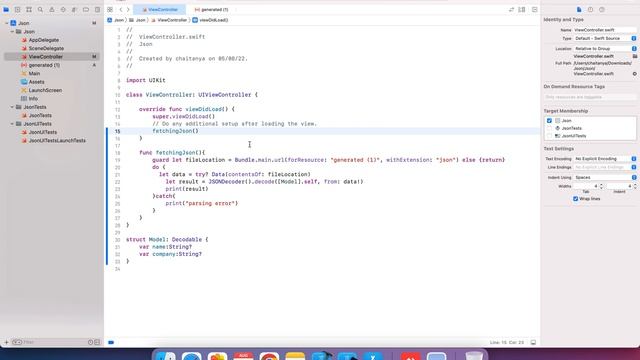Select Main storyboard in the navigator
Viewport: 640px width, 360px height.
click(34, 73)
